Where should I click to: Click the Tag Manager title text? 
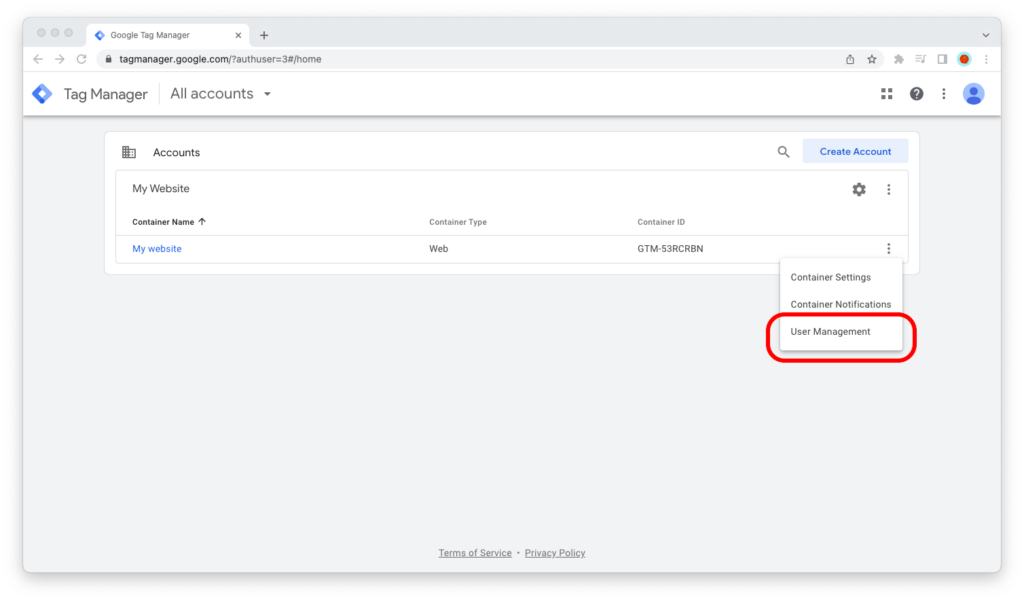click(x=105, y=94)
